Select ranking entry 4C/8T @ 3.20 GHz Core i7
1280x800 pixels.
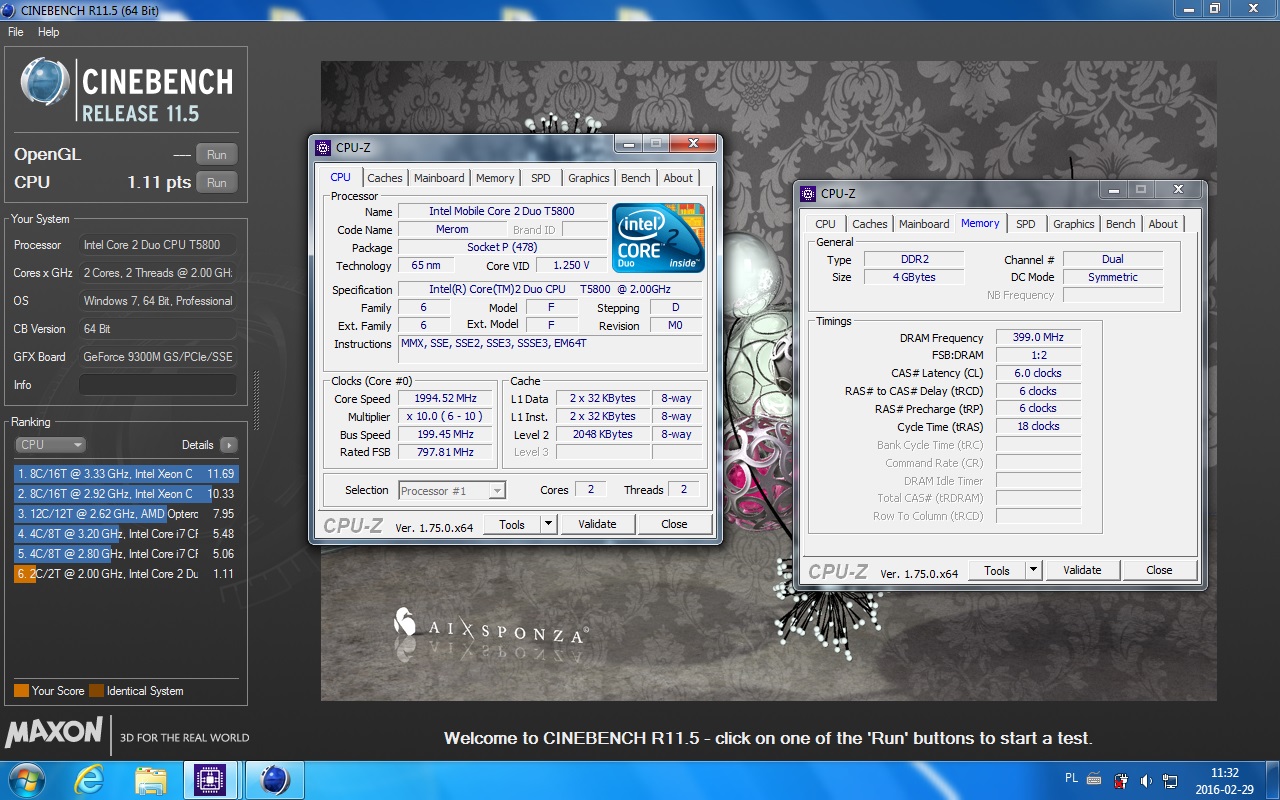126,534
